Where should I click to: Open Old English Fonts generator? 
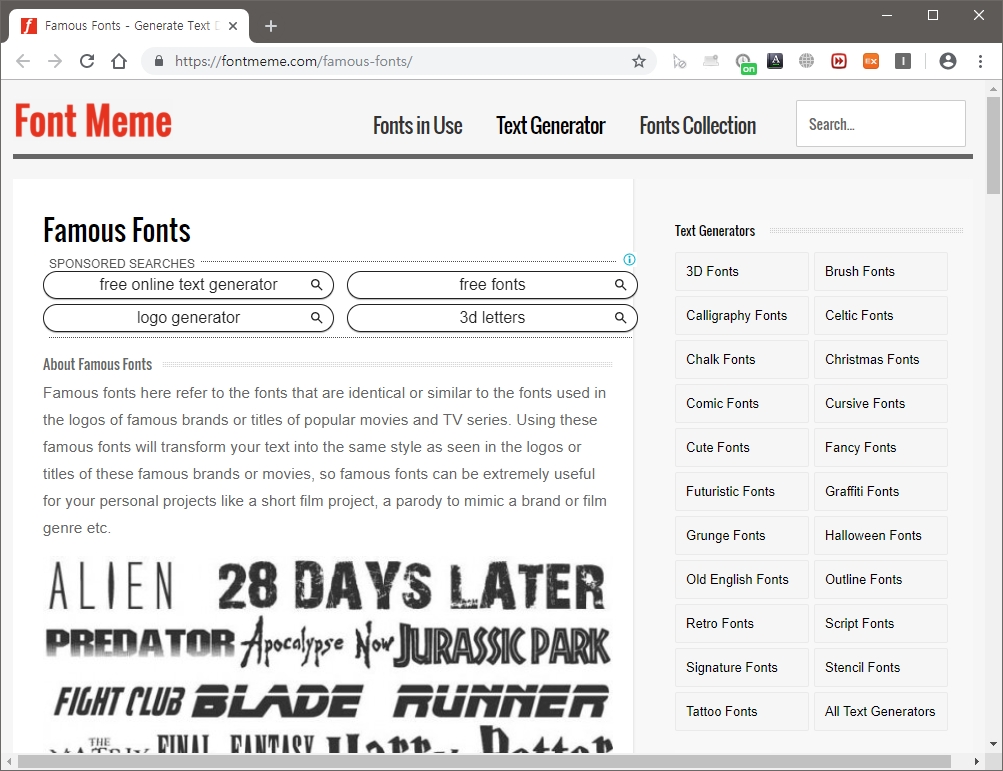[x=741, y=580]
